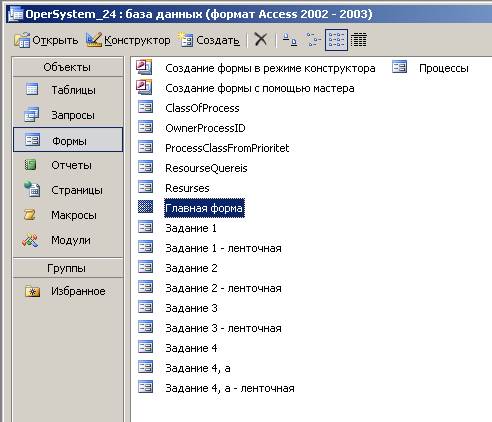The height and width of the screenshot is (422, 492).
Task: Click the Группы header bar
Action: 68,268
